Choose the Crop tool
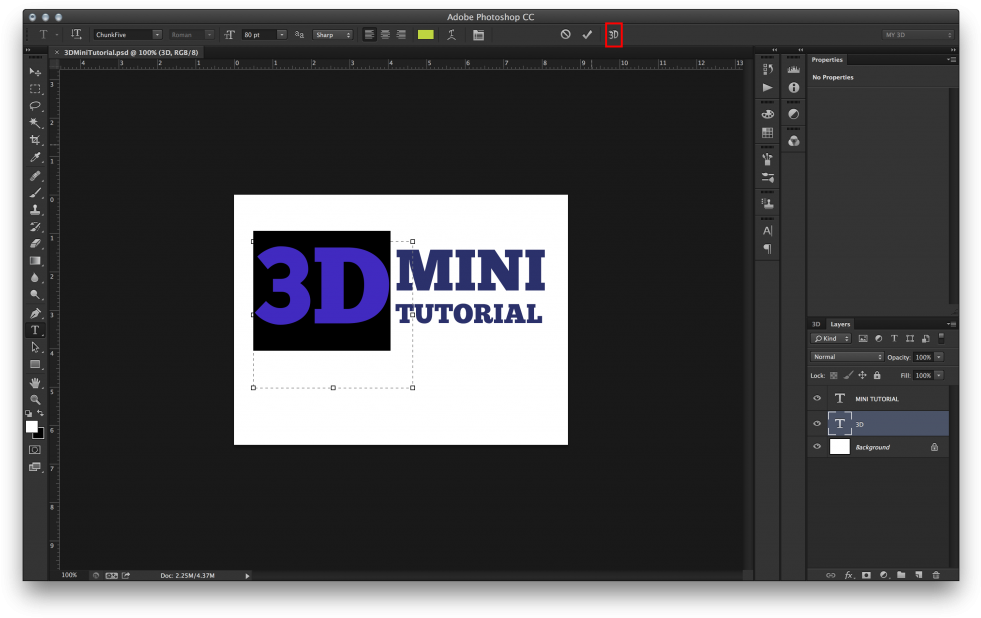981x618 pixels. click(x=35, y=140)
